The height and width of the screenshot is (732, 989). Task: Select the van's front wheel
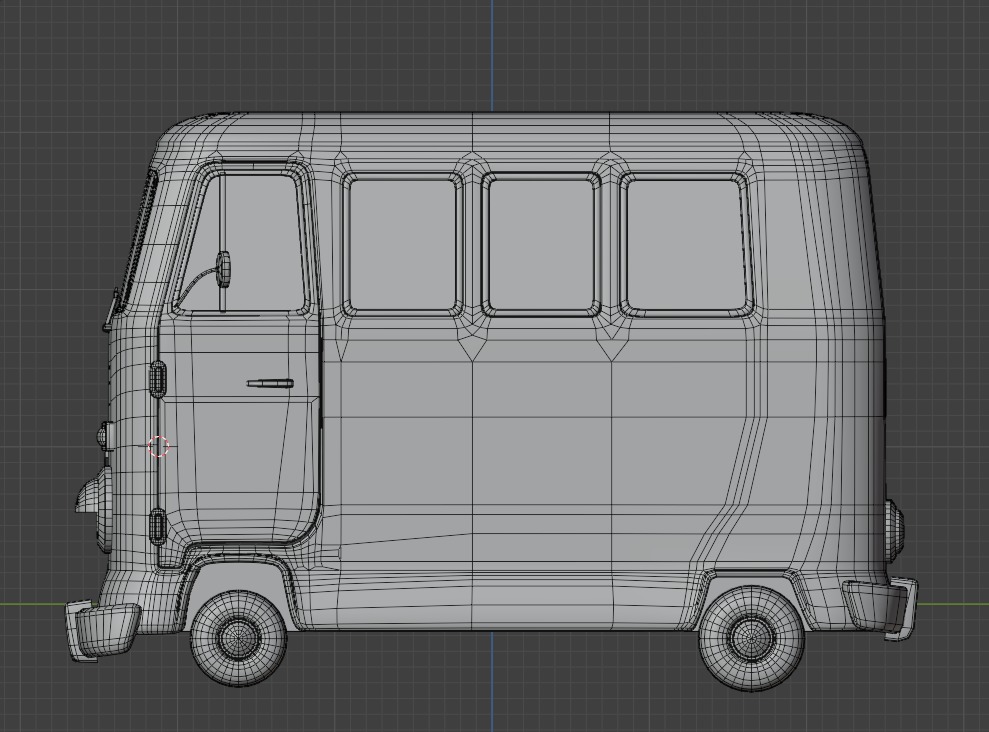point(238,637)
